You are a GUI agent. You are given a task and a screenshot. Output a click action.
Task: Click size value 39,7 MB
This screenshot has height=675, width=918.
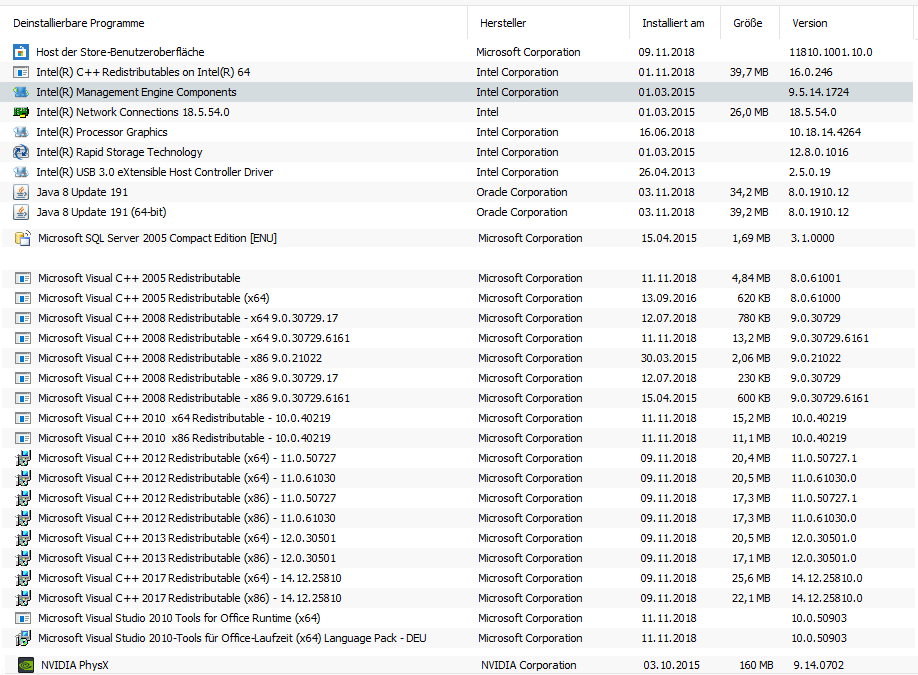point(749,72)
